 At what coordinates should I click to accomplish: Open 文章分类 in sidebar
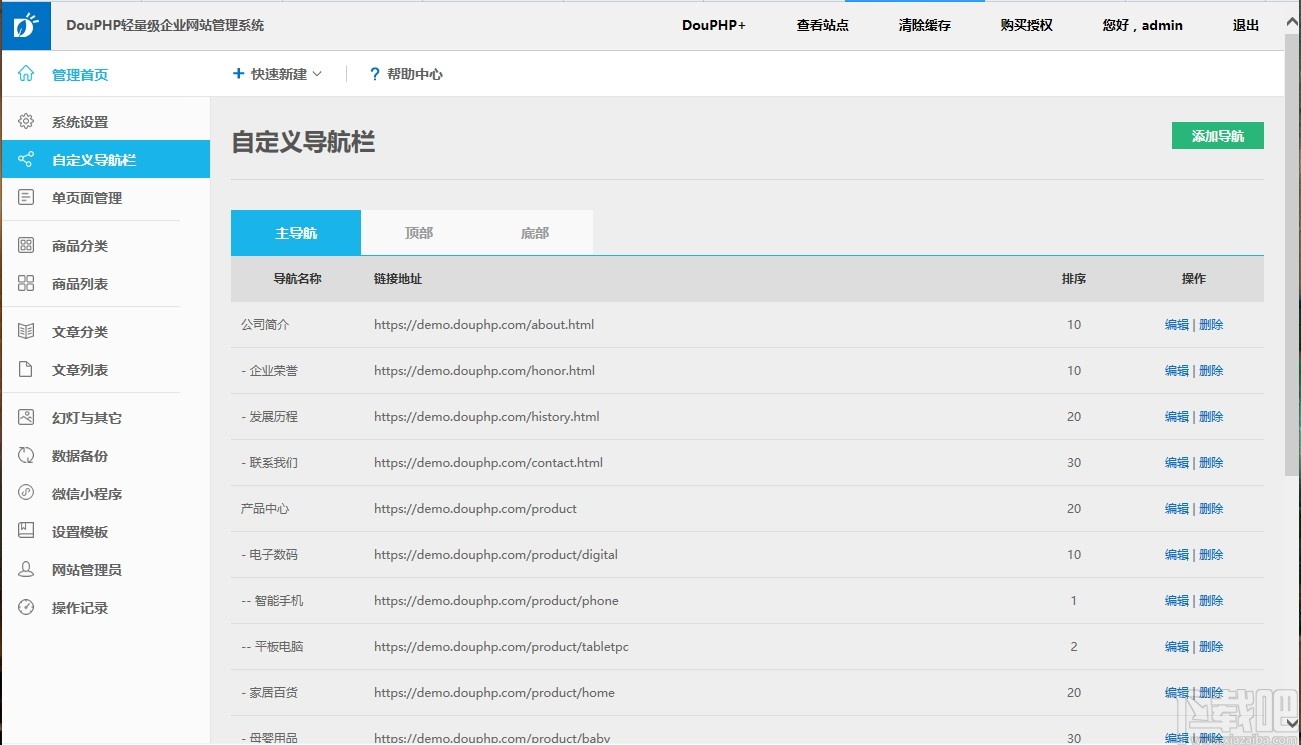pyautogui.click(x=80, y=332)
